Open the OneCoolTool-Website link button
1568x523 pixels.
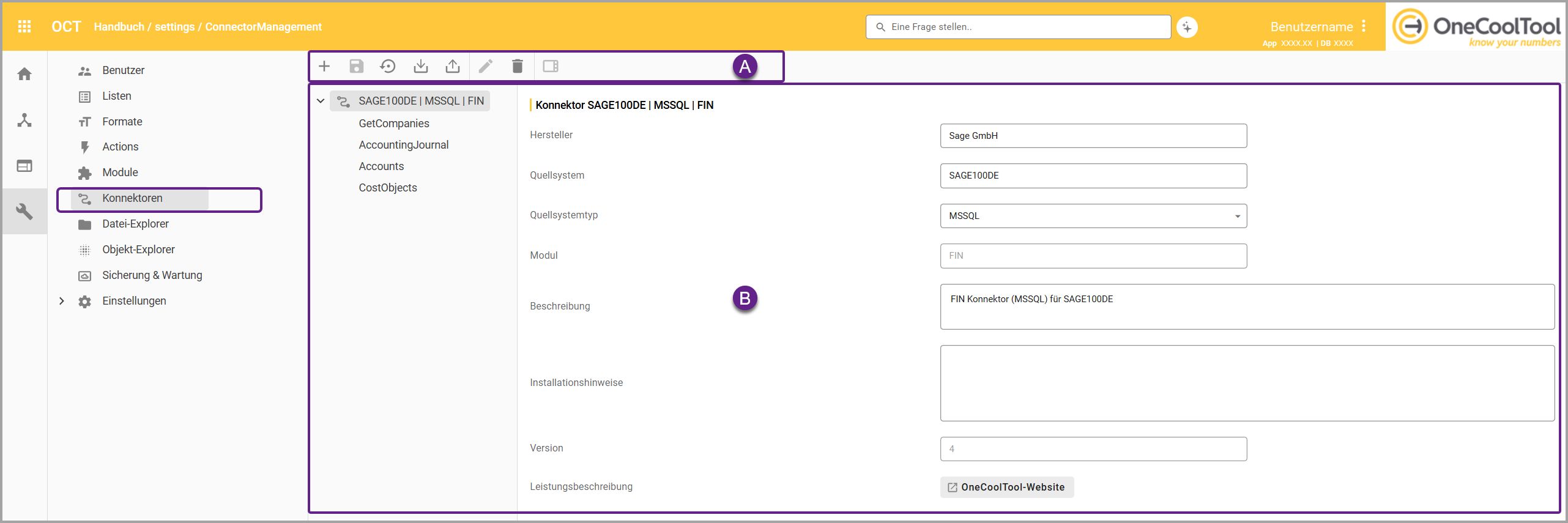point(1007,488)
